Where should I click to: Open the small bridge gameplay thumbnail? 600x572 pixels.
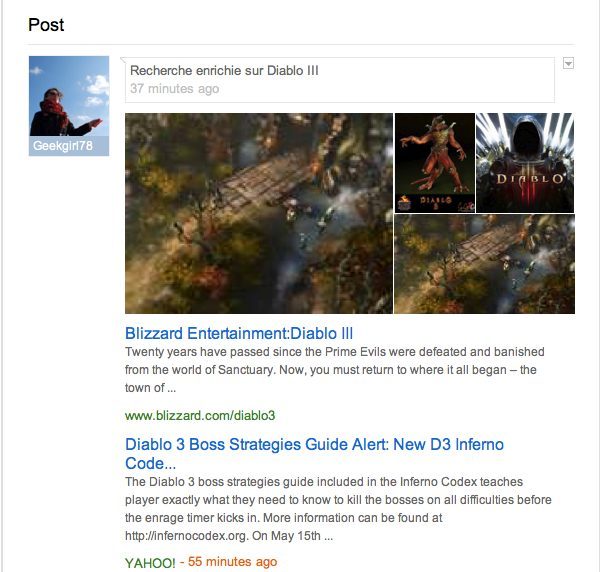click(x=484, y=264)
